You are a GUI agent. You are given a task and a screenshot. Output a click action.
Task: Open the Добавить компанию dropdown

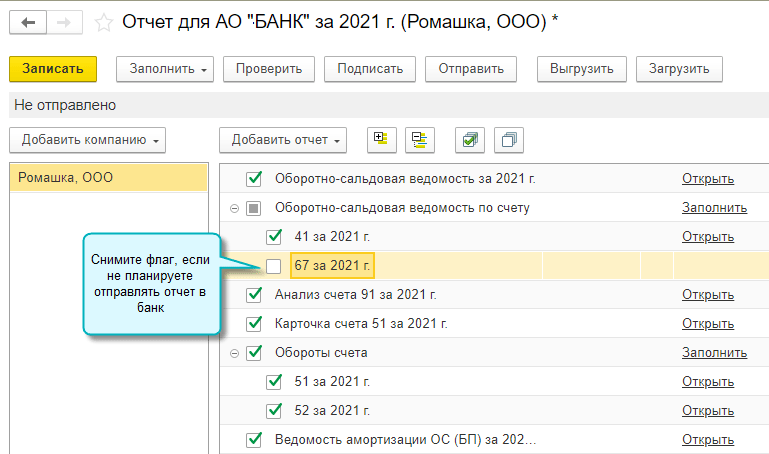coord(87,140)
